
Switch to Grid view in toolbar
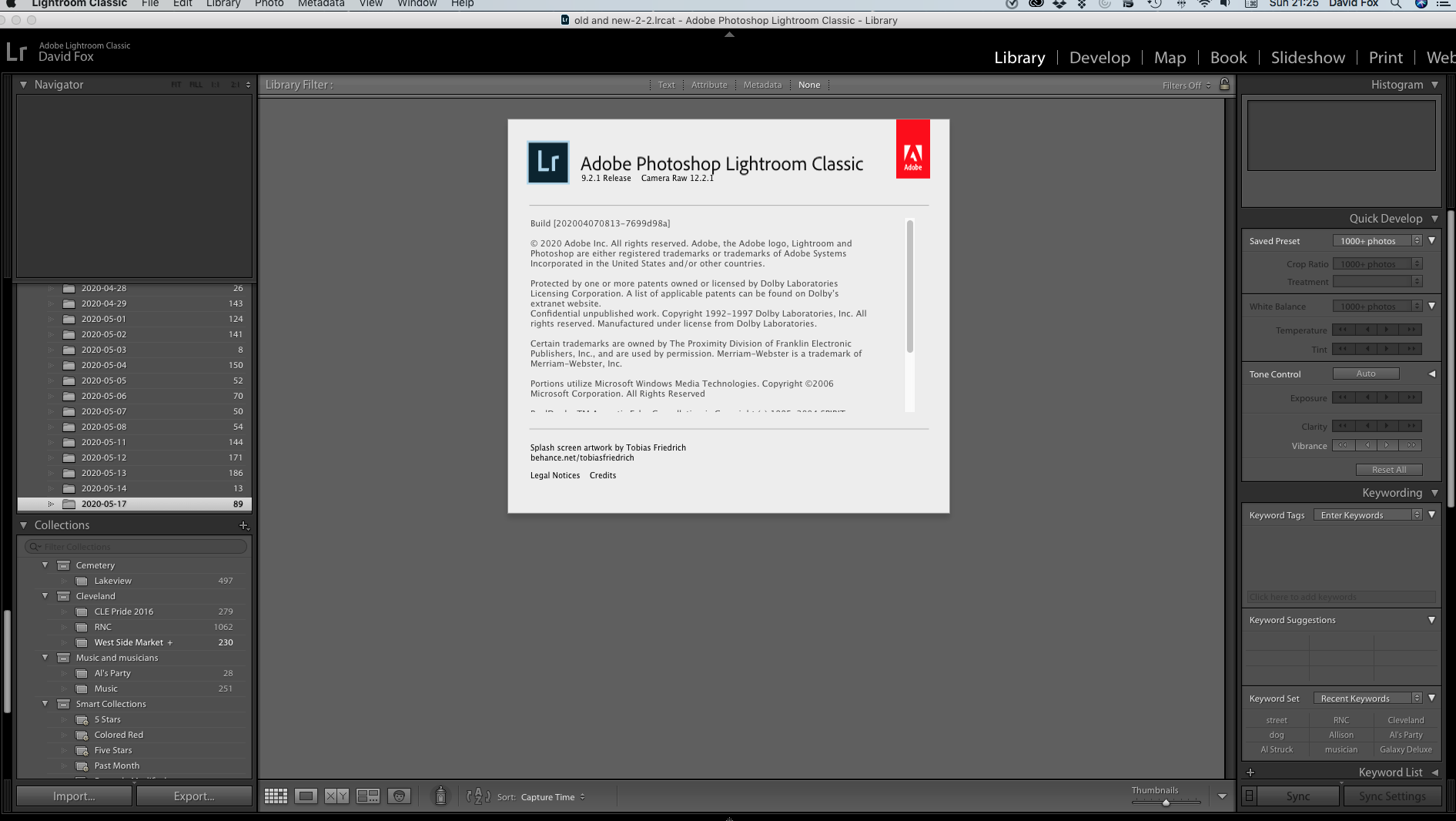pyautogui.click(x=276, y=796)
